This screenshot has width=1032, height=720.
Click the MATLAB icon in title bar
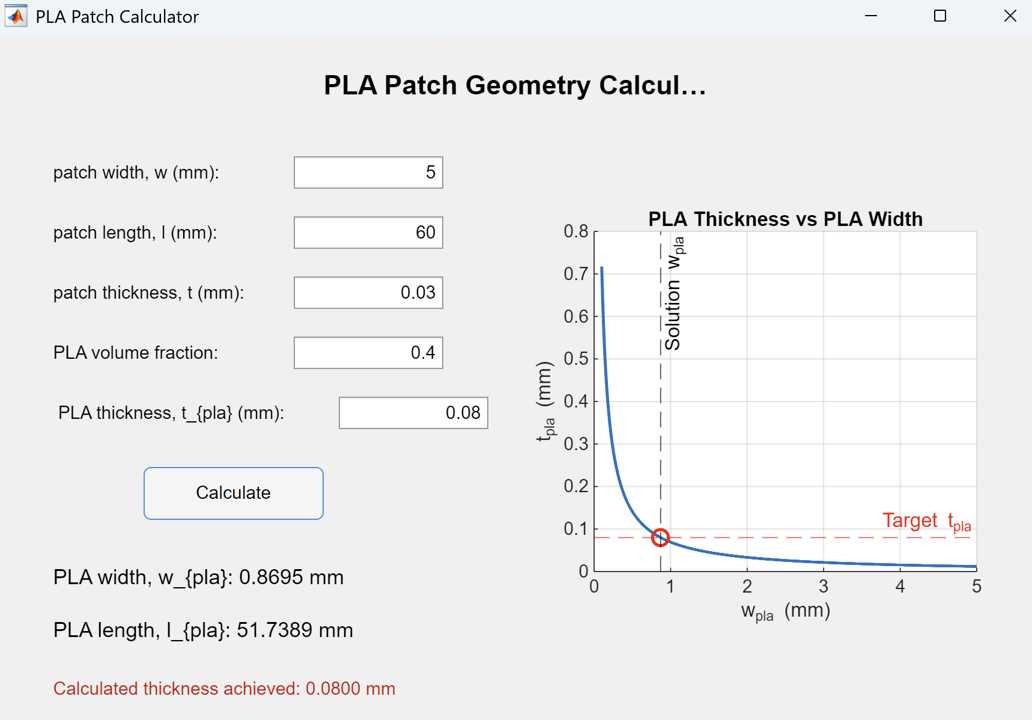coord(16,16)
